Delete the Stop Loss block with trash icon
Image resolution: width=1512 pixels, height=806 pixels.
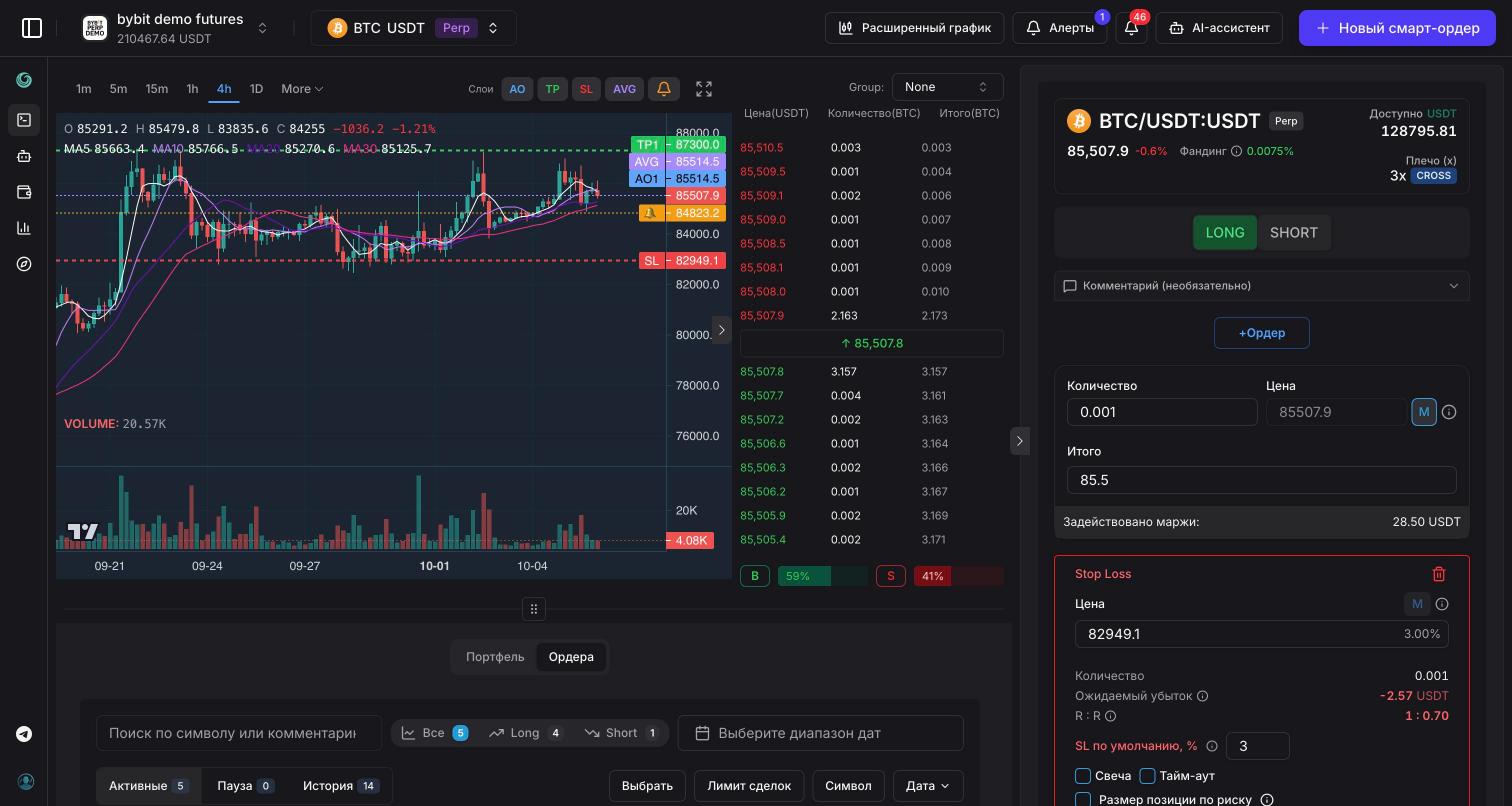click(1439, 574)
